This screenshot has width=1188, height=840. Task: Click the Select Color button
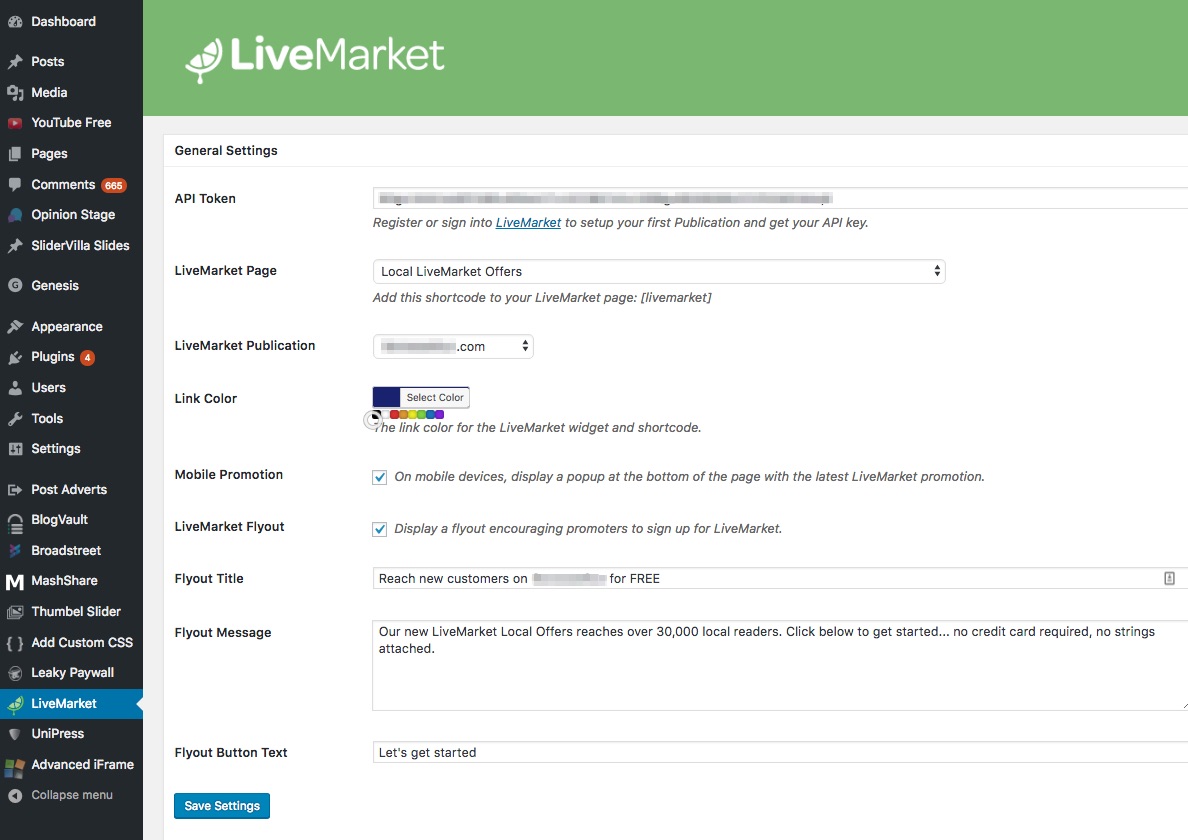pos(434,397)
